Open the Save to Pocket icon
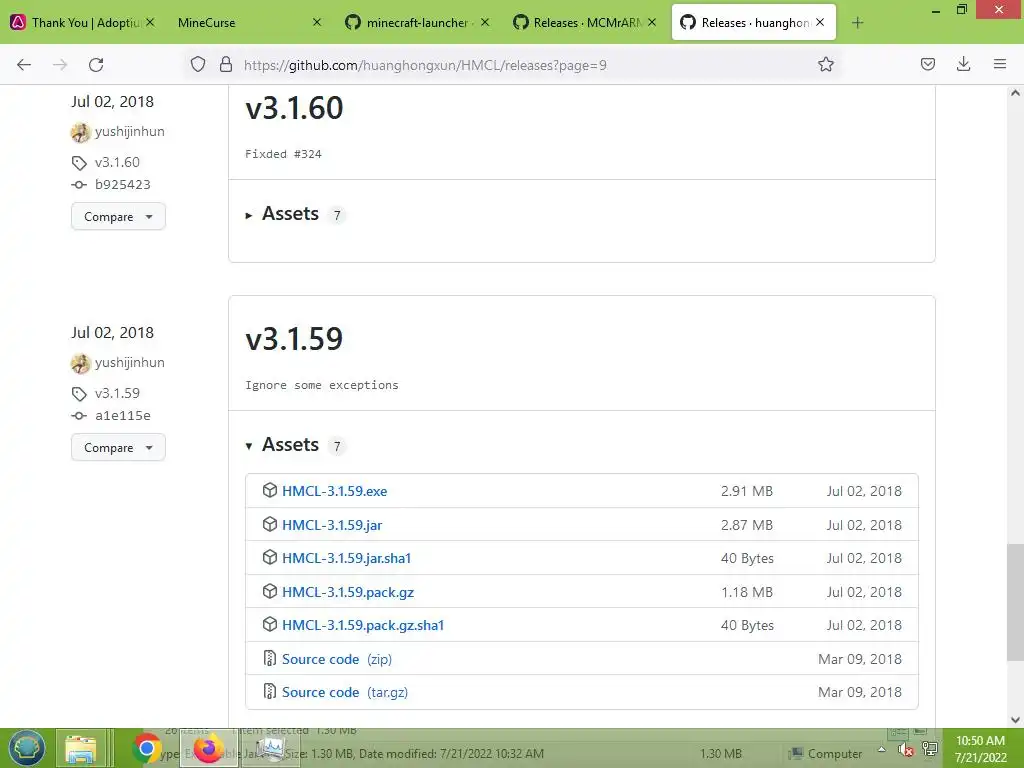Viewport: 1024px width, 768px height. (927, 64)
